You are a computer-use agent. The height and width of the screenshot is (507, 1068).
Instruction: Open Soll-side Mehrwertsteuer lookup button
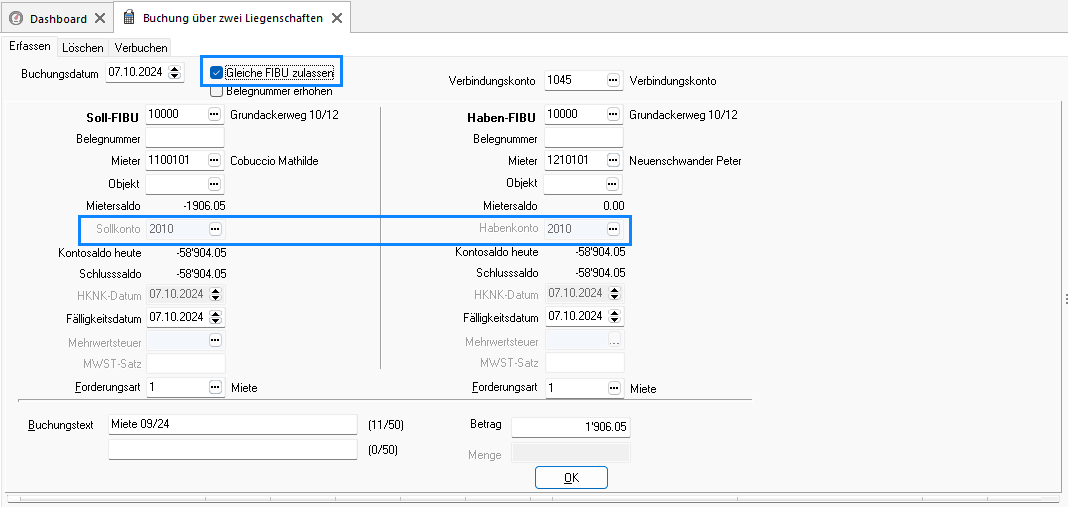coord(215,339)
